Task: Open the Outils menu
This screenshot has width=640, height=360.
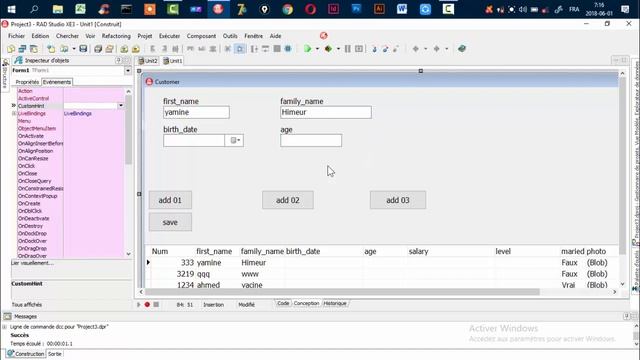Action: [x=230, y=36]
